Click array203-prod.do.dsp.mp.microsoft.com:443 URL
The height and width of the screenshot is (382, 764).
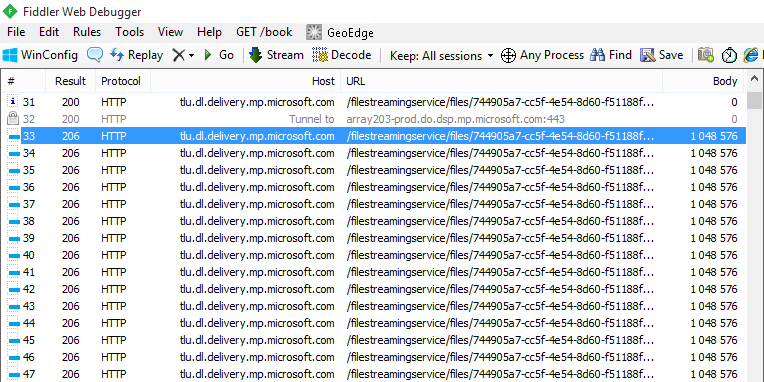pyautogui.click(x=456, y=119)
